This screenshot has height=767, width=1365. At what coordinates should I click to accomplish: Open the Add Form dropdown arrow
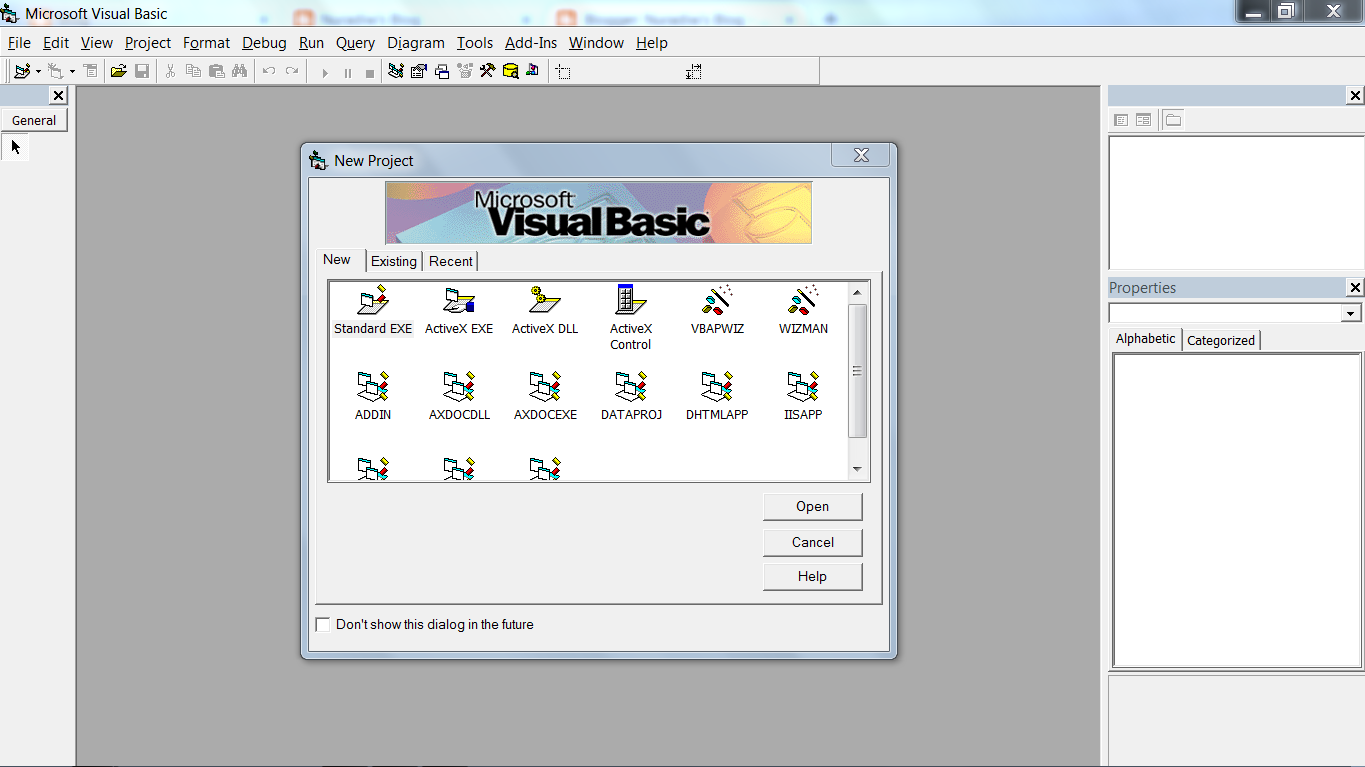point(70,71)
